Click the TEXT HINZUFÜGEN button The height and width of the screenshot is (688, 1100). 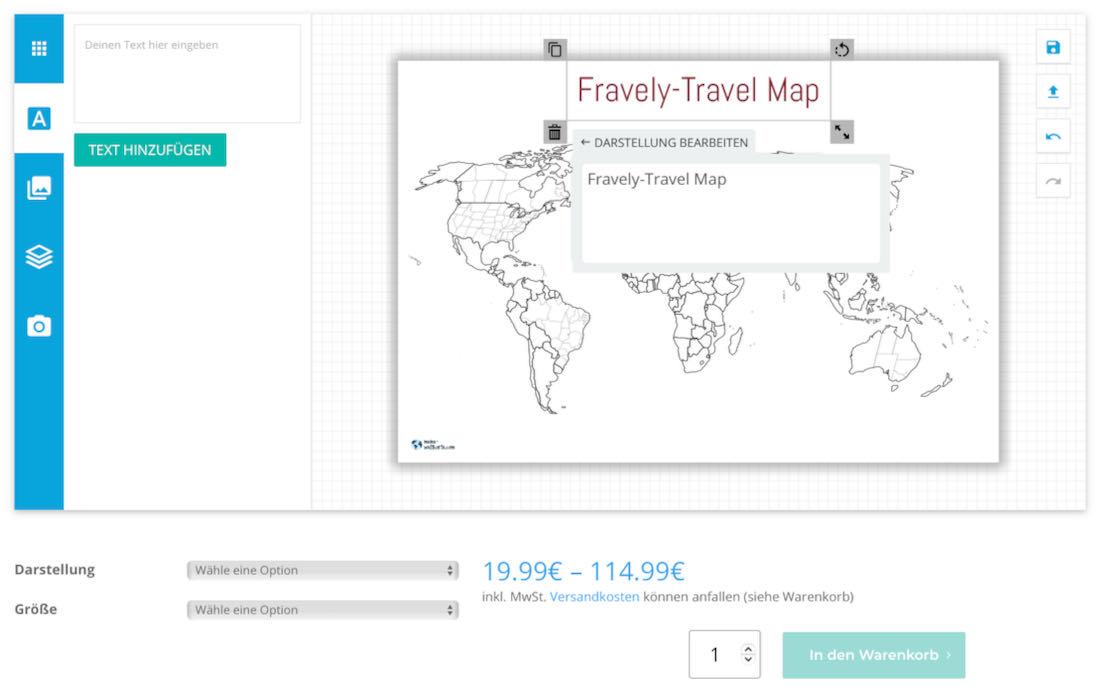click(150, 150)
